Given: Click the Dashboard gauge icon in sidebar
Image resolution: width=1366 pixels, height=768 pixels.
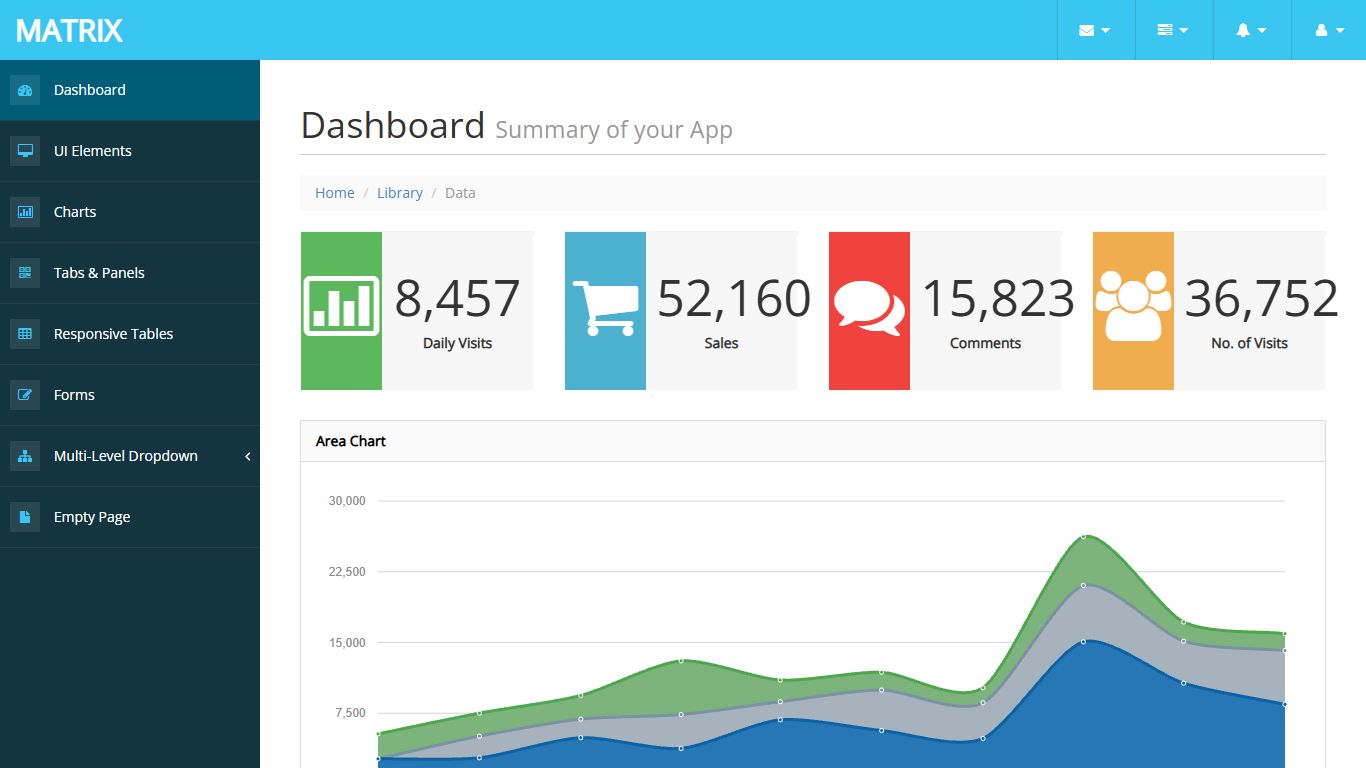Looking at the screenshot, I should point(25,90).
